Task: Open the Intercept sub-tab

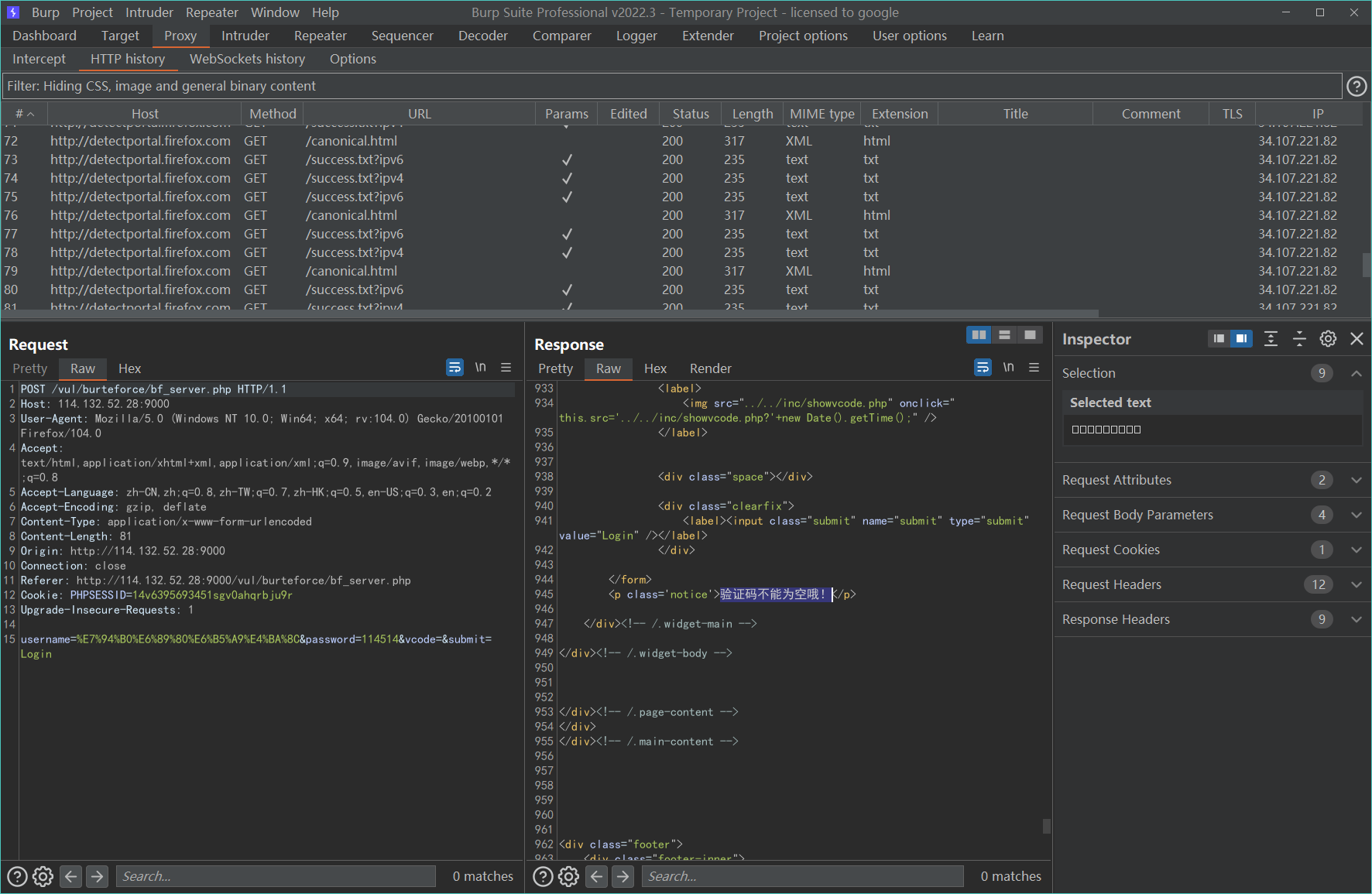Action: pos(39,59)
